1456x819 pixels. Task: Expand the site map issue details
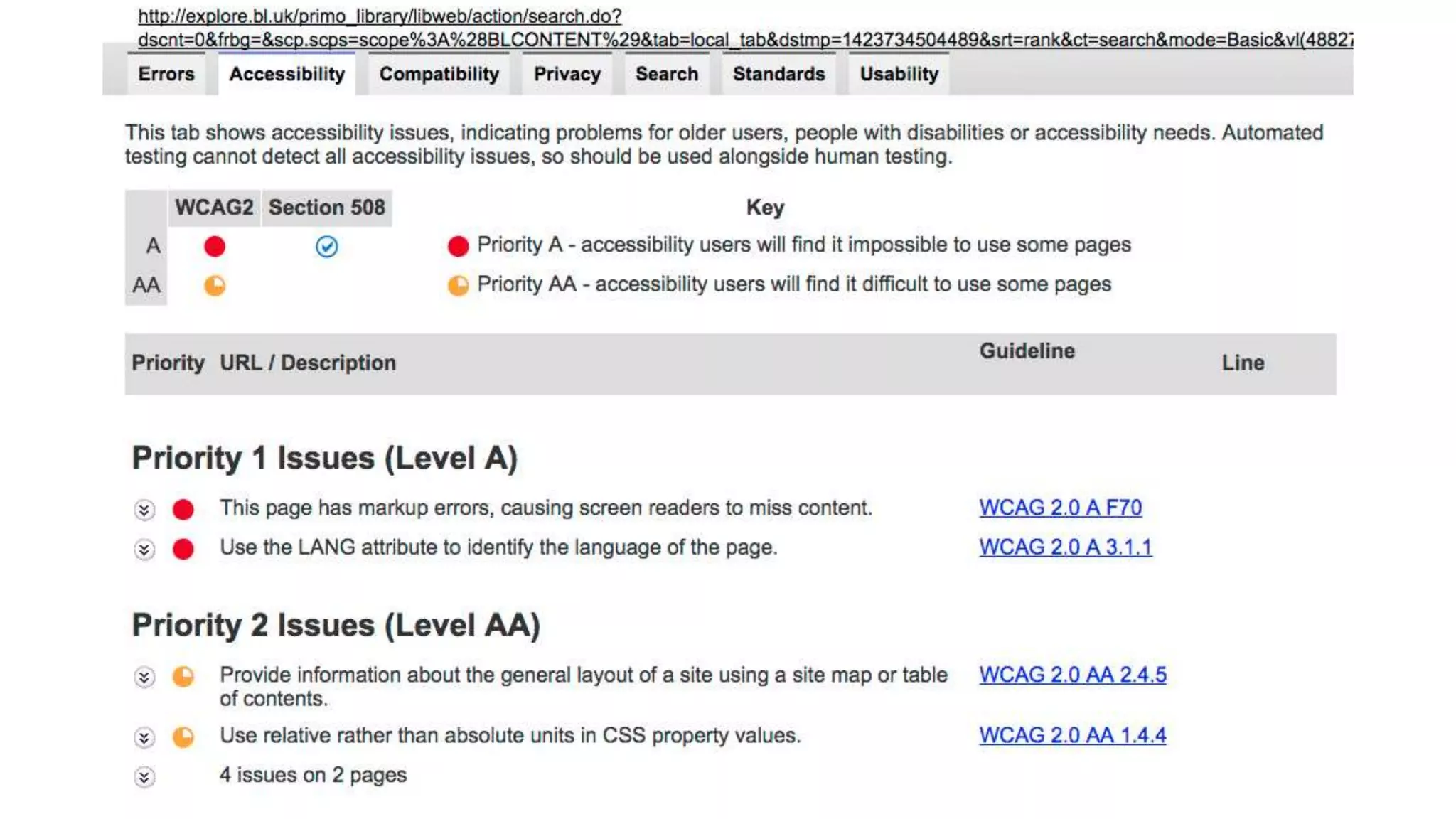(144, 677)
